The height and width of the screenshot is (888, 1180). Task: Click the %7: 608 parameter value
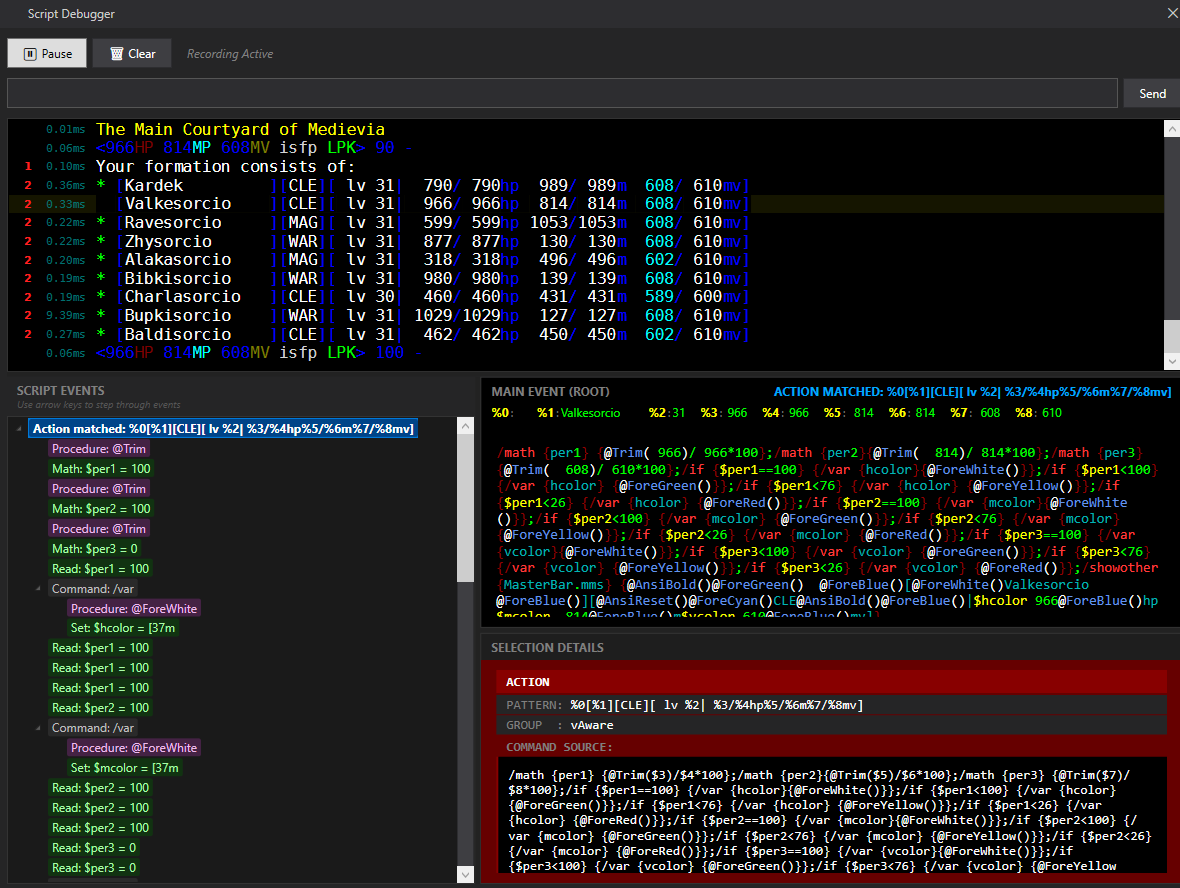990,412
